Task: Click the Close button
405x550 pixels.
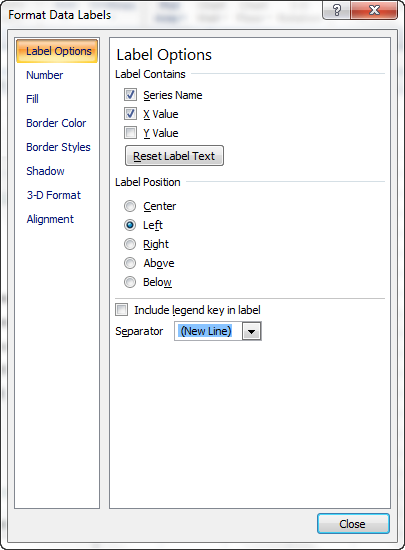Action: (353, 524)
